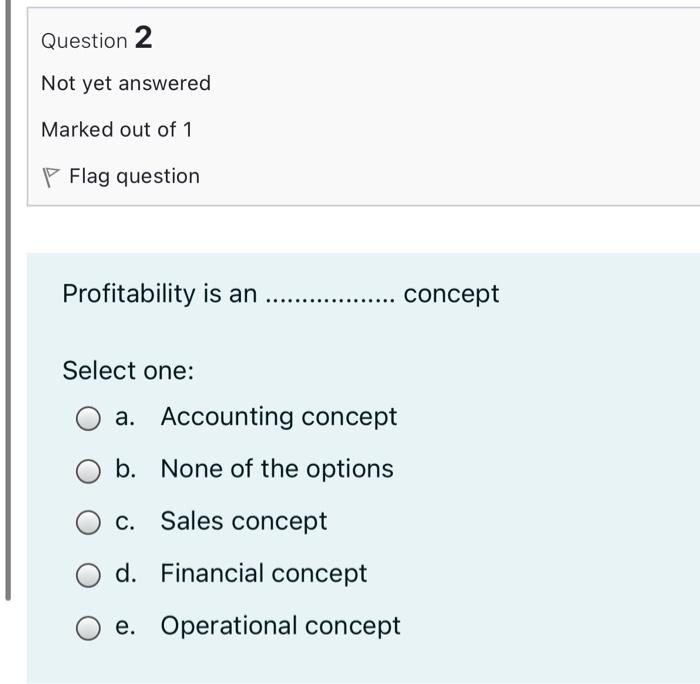The height and width of the screenshot is (684, 700).
Task: Click the Financial concept answer label
Action: (264, 573)
